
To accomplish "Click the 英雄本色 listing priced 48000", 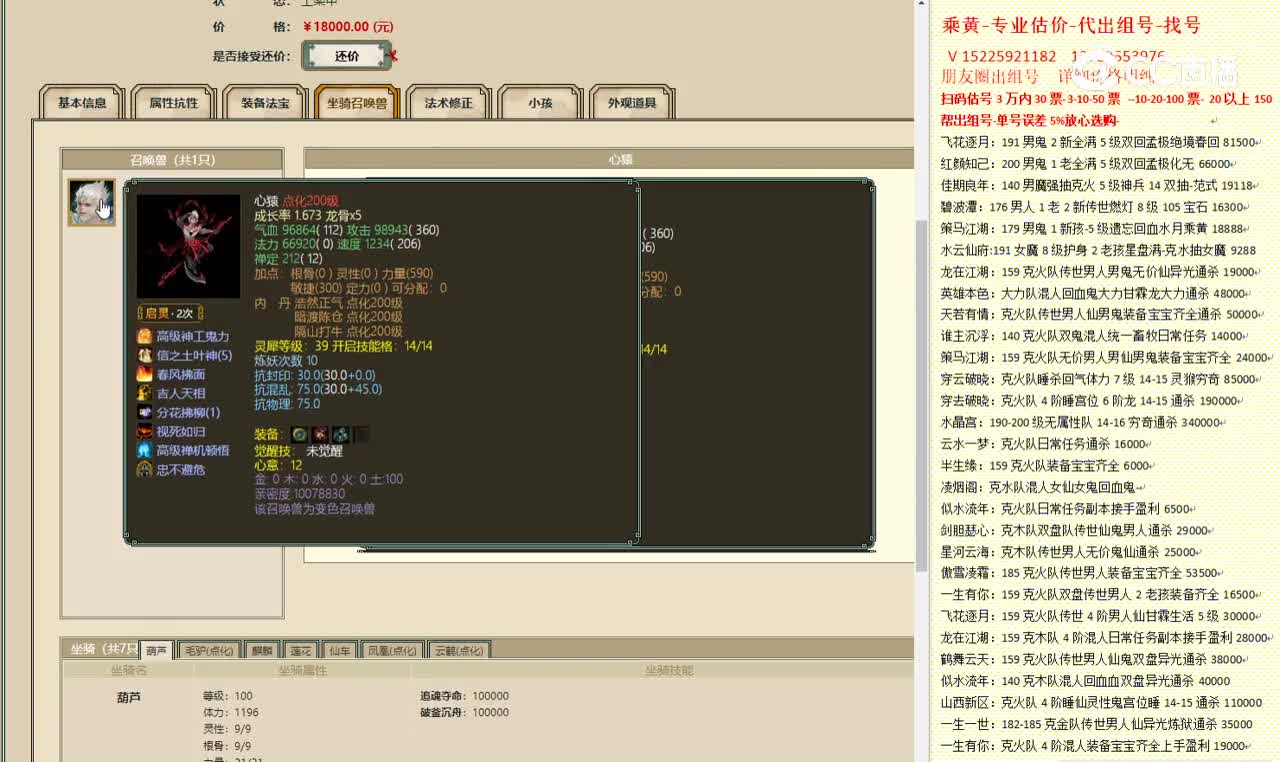I will click(1095, 294).
